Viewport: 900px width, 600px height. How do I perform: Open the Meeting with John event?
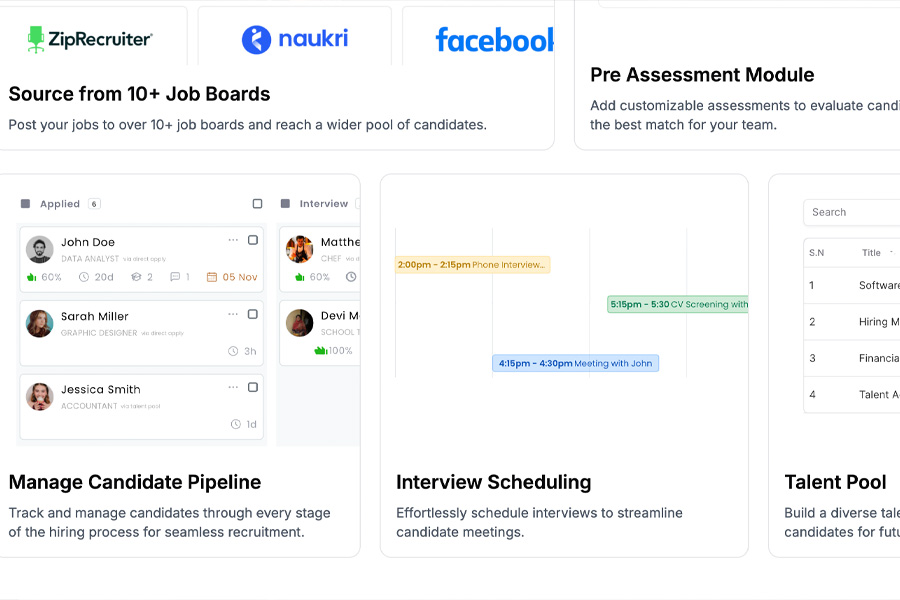[575, 363]
